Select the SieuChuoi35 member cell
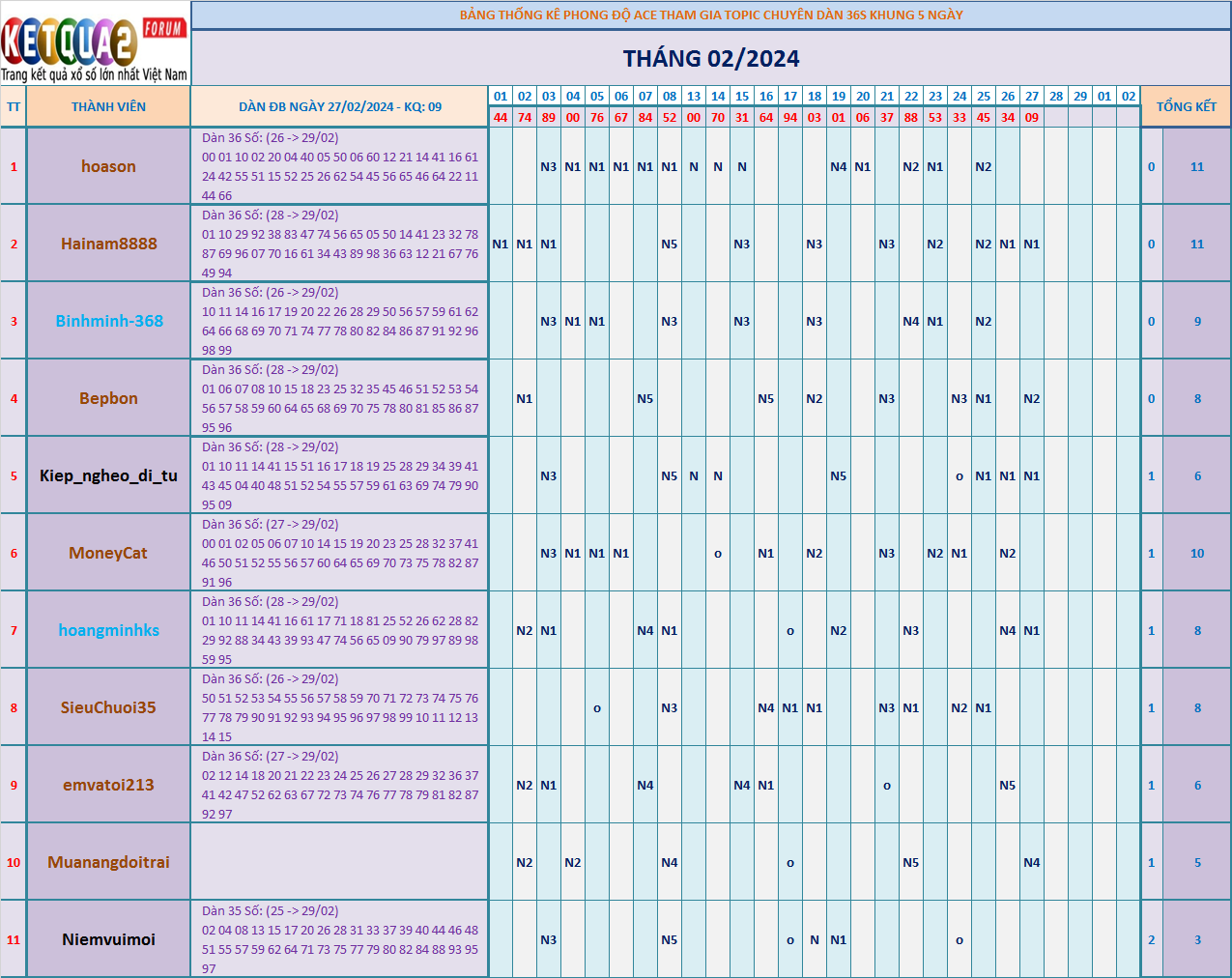 (x=108, y=707)
